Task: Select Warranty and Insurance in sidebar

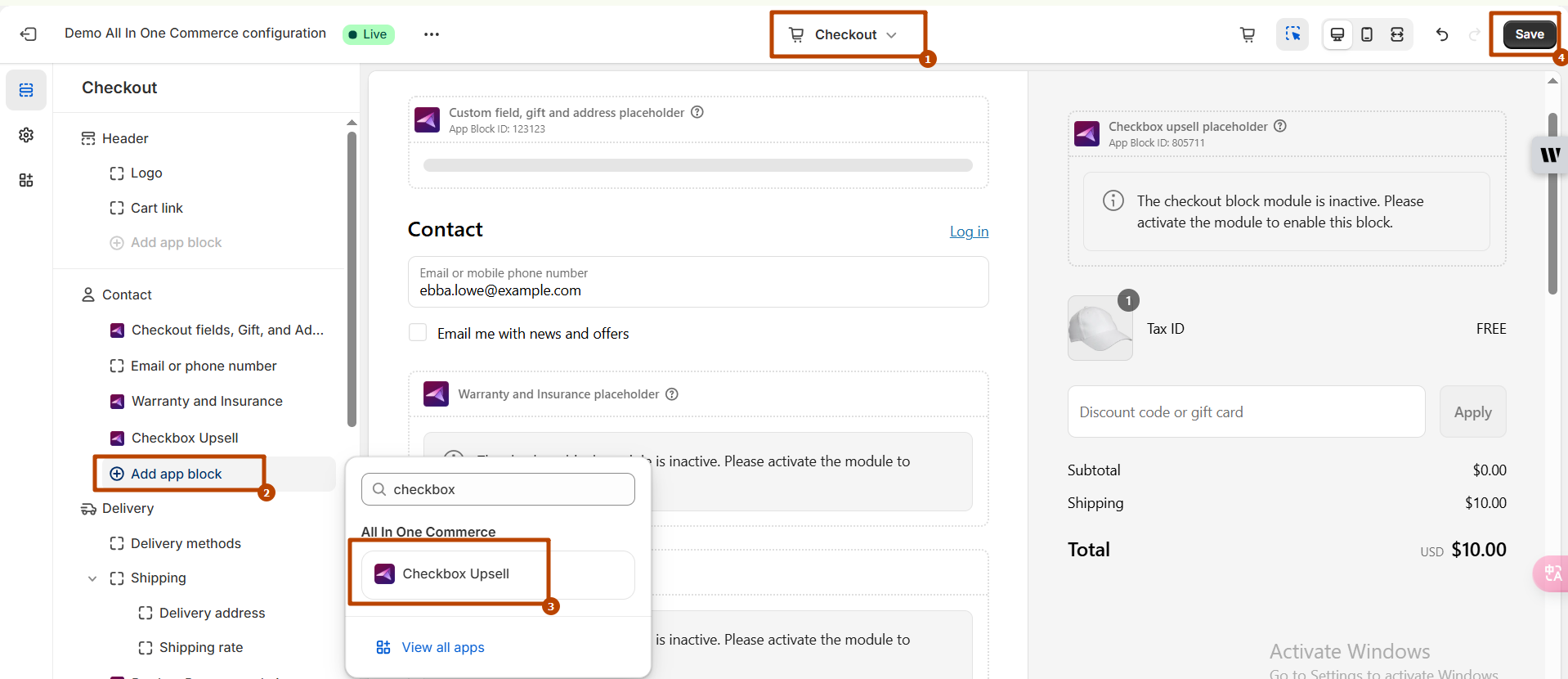Action: point(207,401)
